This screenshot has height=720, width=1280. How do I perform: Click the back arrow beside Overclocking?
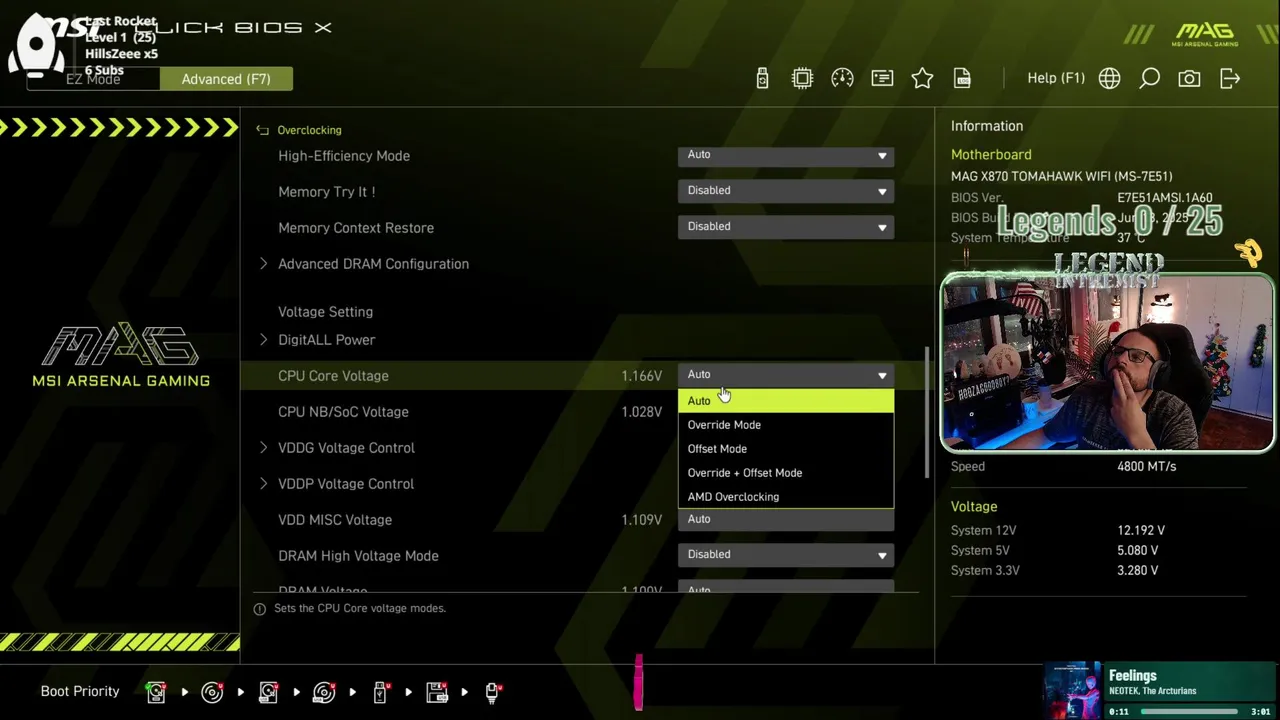click(262, 130)
